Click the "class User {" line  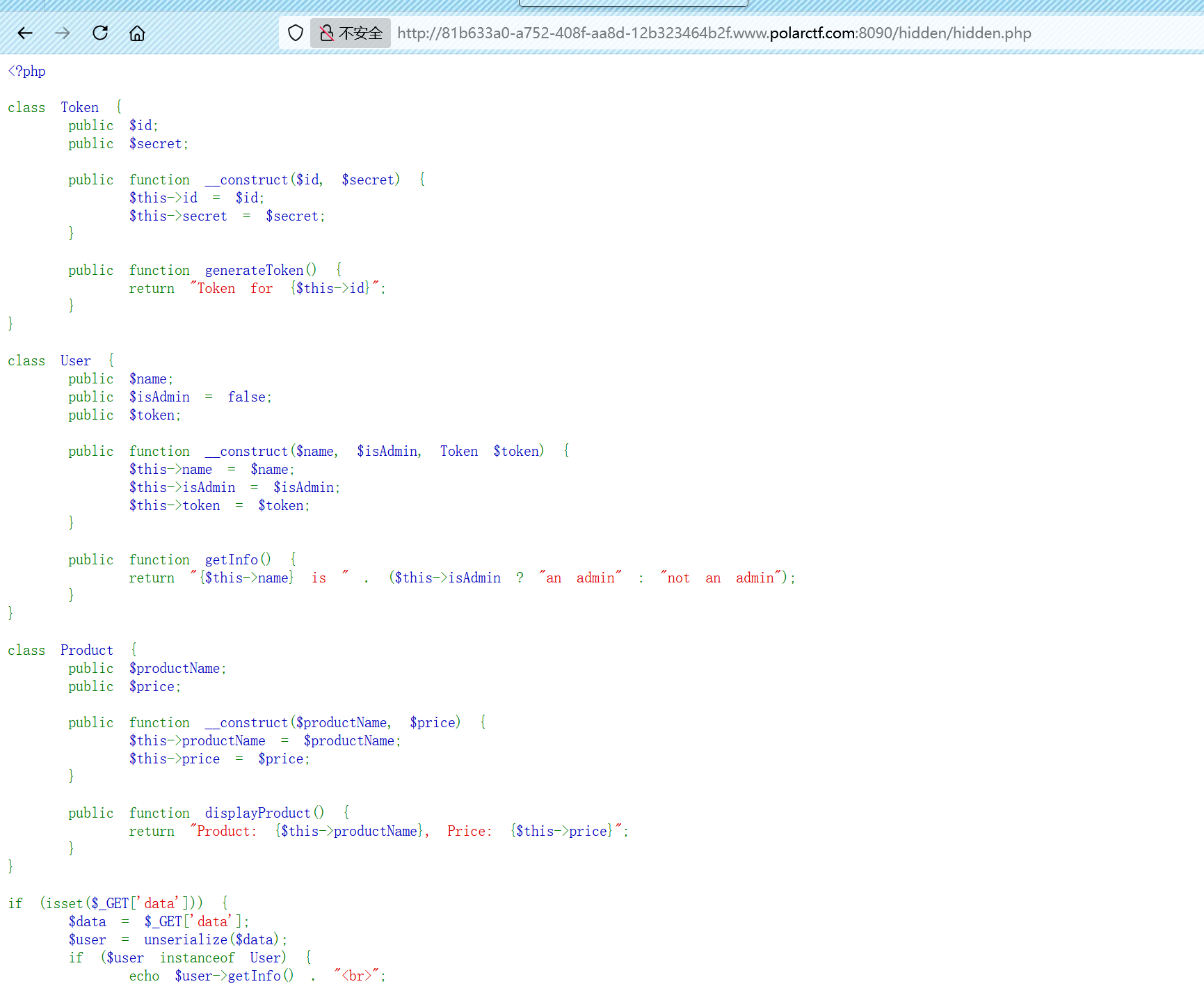coord(61,360)
